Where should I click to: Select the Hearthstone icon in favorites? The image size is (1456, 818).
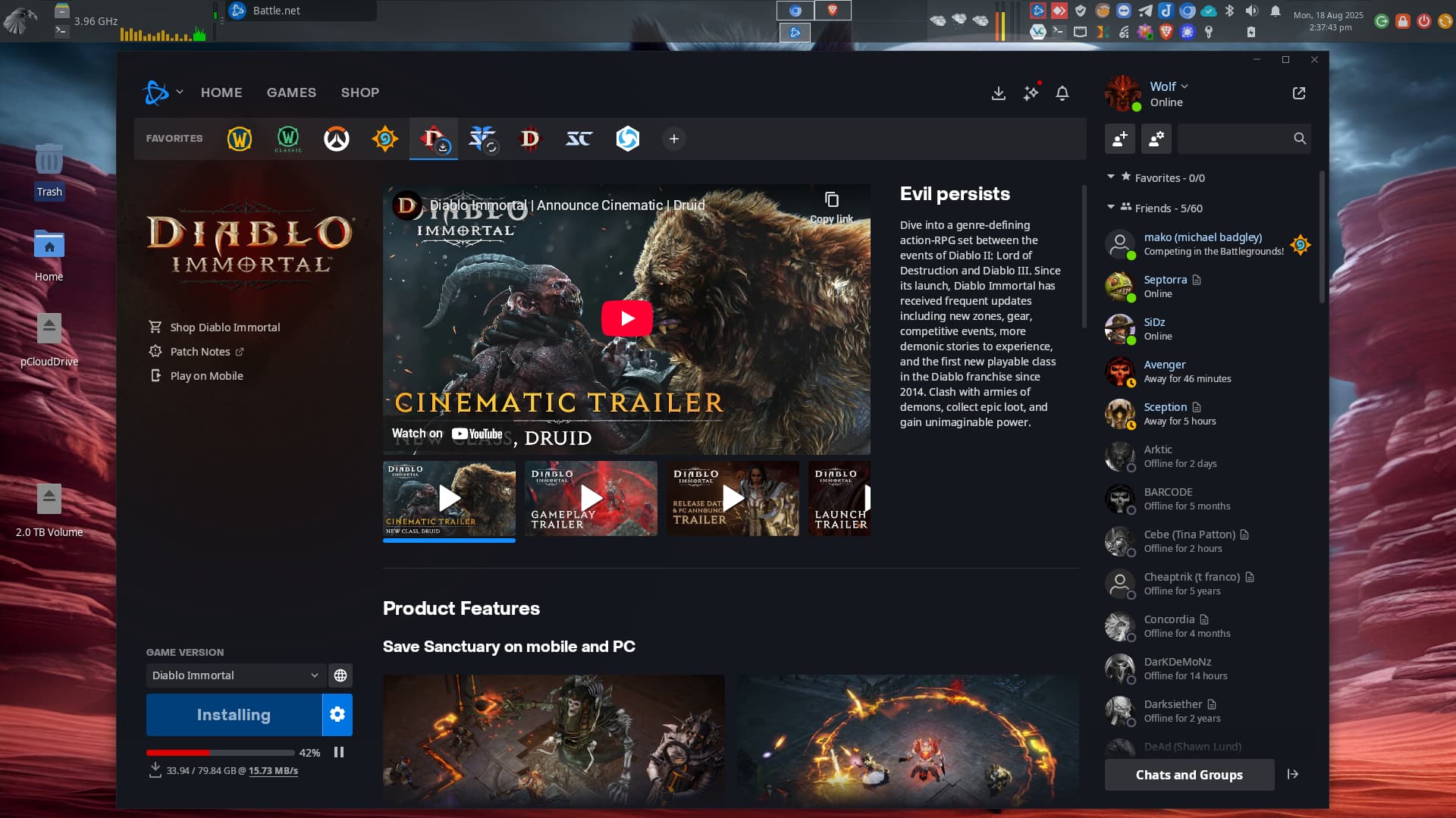[x=385, y=139]
